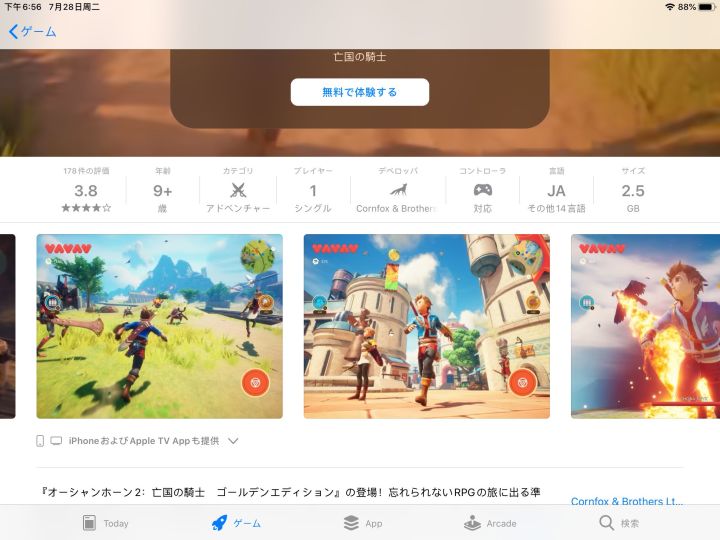Viewport: 720px width, 540px height.
Task: Open the castle town screenshot
Action: (427, 326)
